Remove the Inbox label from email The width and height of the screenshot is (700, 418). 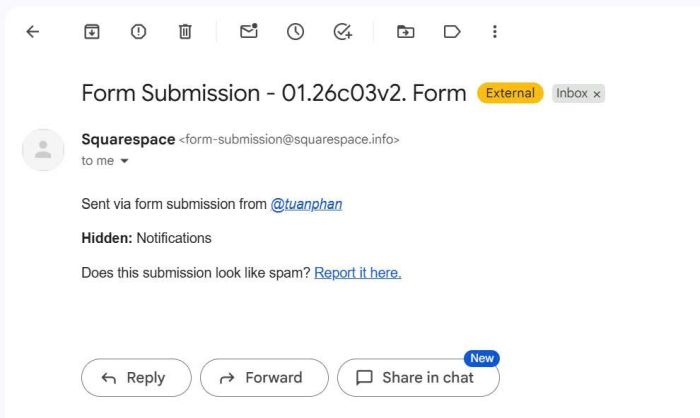point(597,94)
